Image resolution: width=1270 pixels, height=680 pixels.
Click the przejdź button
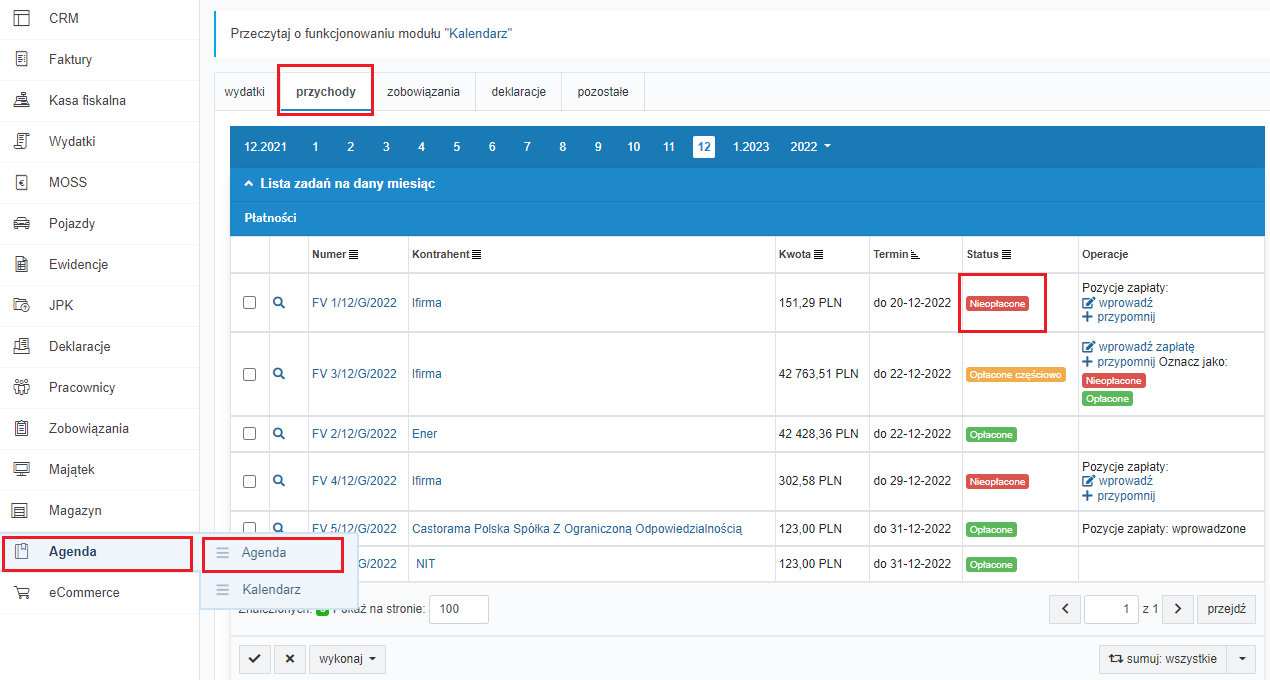1226,608
